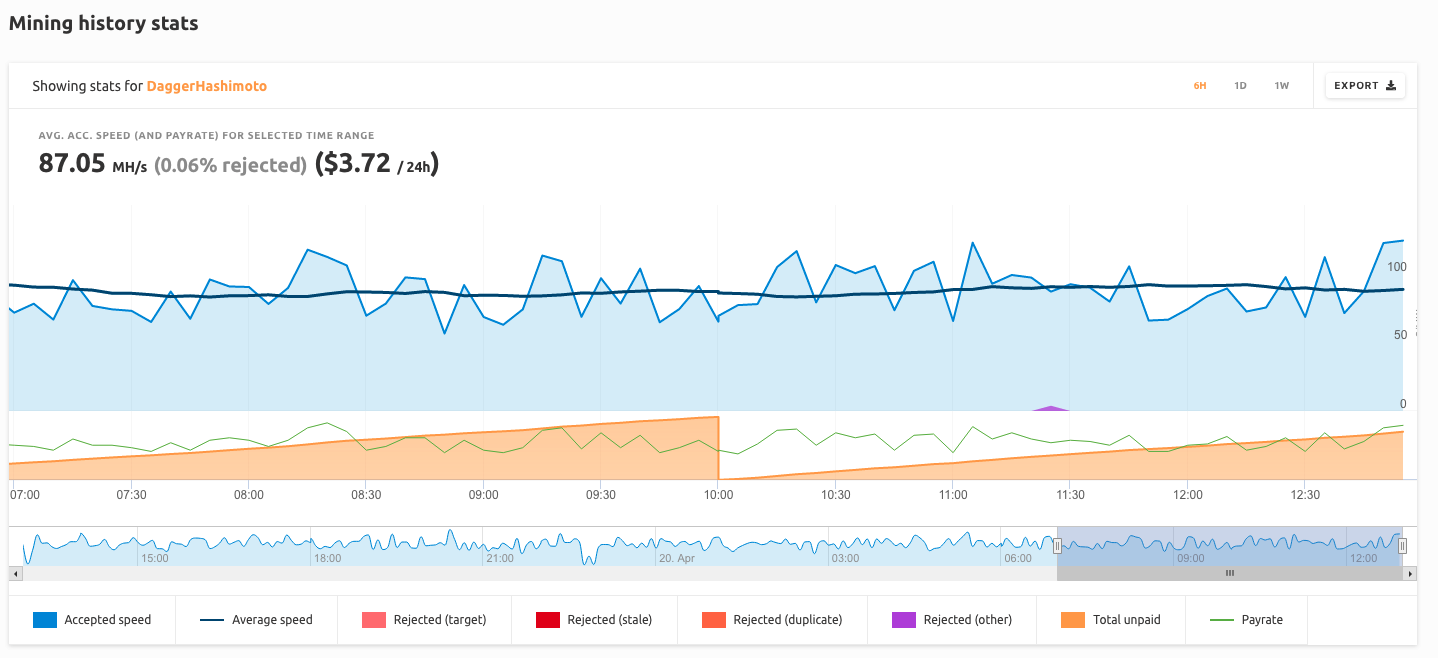Click the purple rejected spike near 11:30

[1050, 408]
